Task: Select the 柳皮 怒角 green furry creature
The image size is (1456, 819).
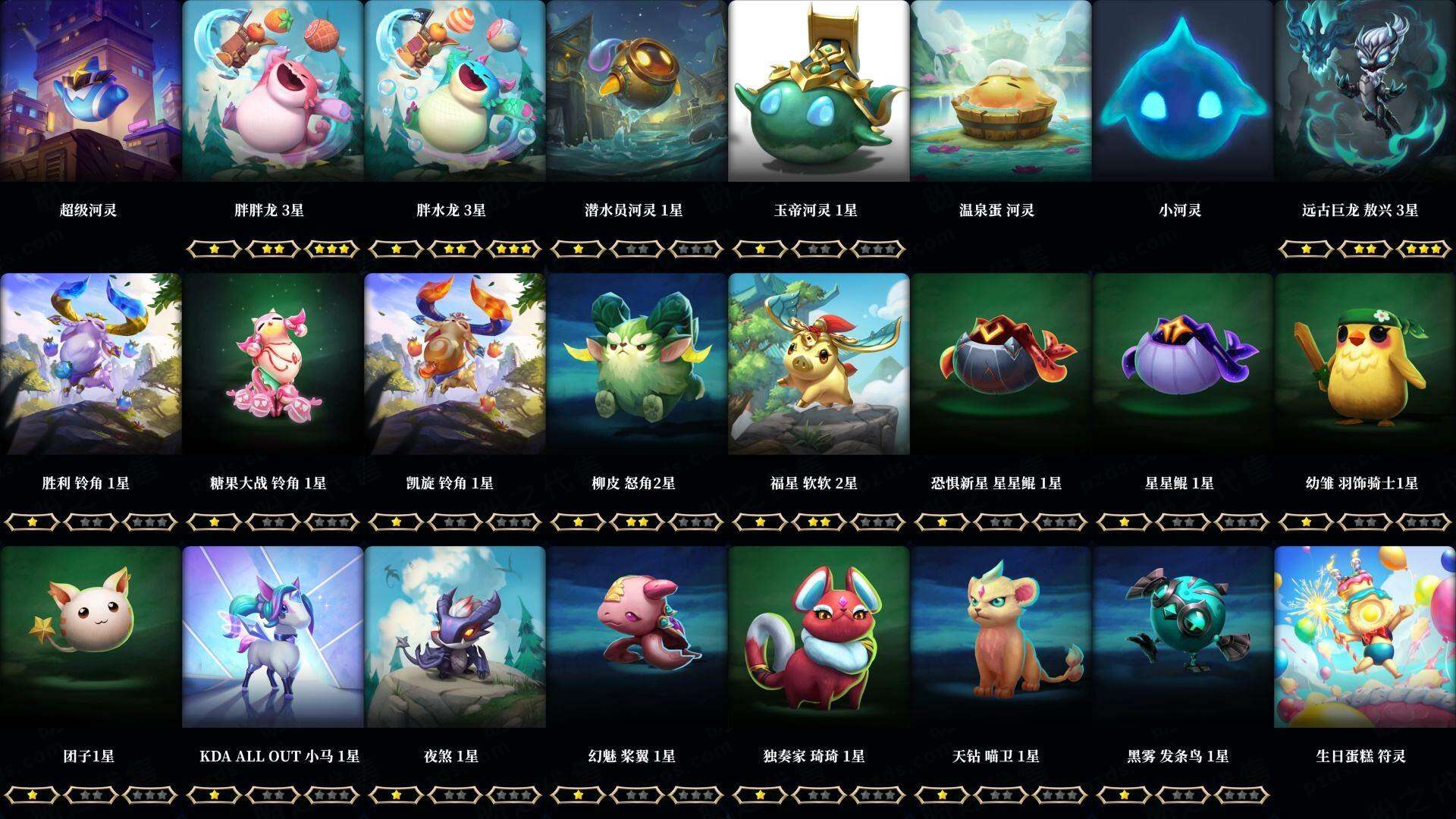Action: 636,364
